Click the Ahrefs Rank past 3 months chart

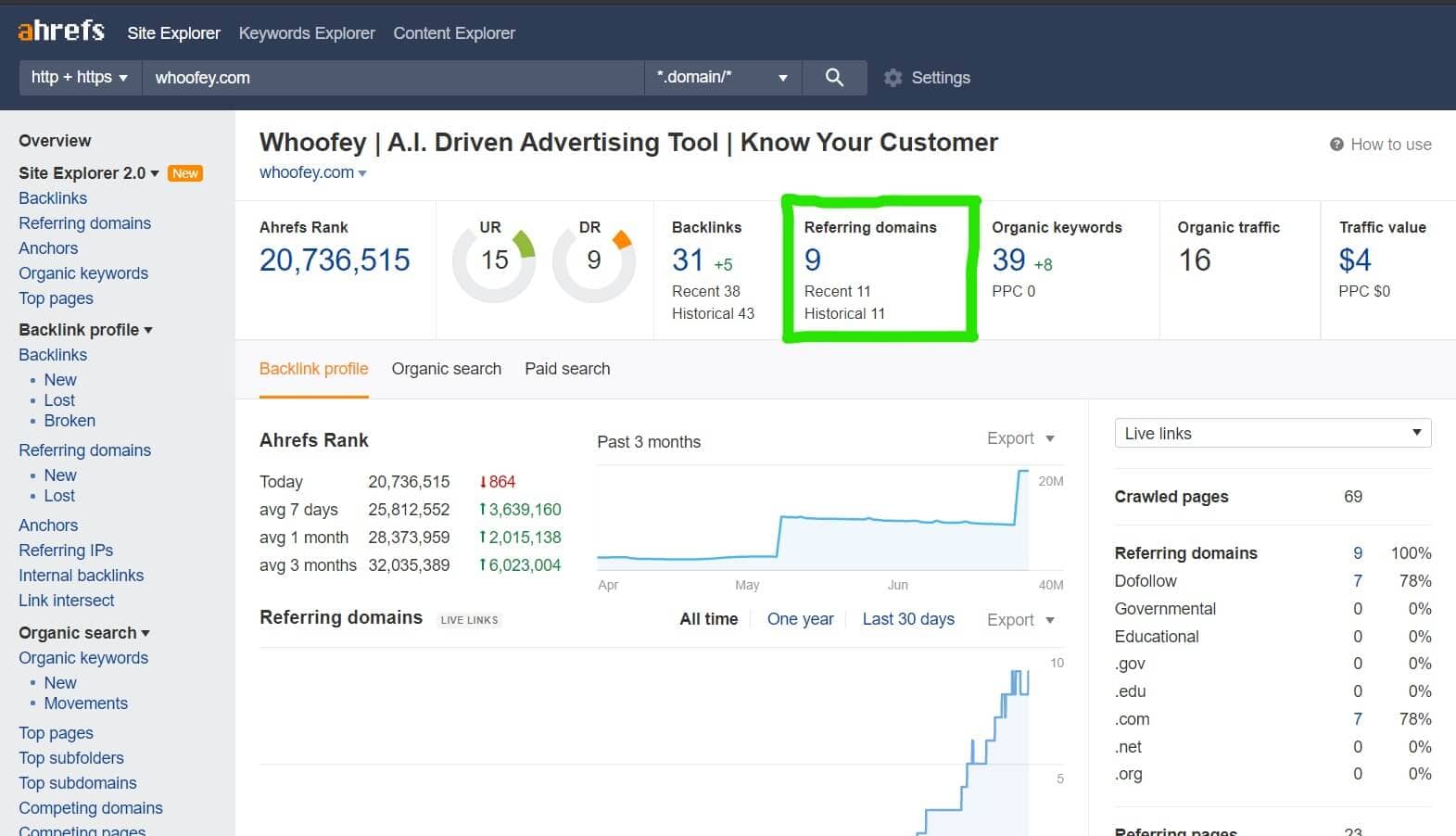tap(814, 519)
